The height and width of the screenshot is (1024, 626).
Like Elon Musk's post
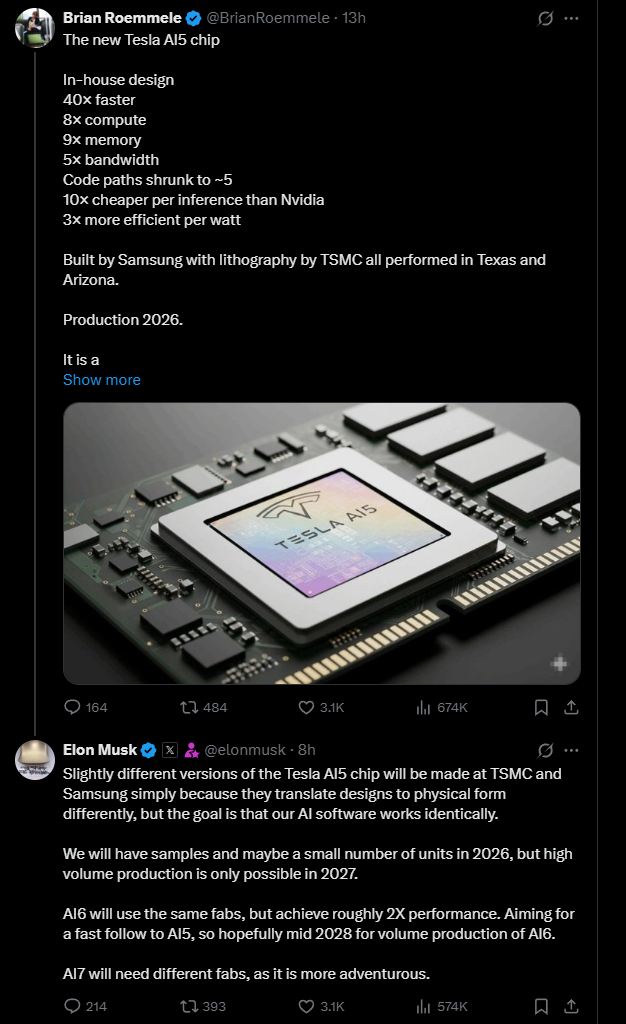point(307,1005)
